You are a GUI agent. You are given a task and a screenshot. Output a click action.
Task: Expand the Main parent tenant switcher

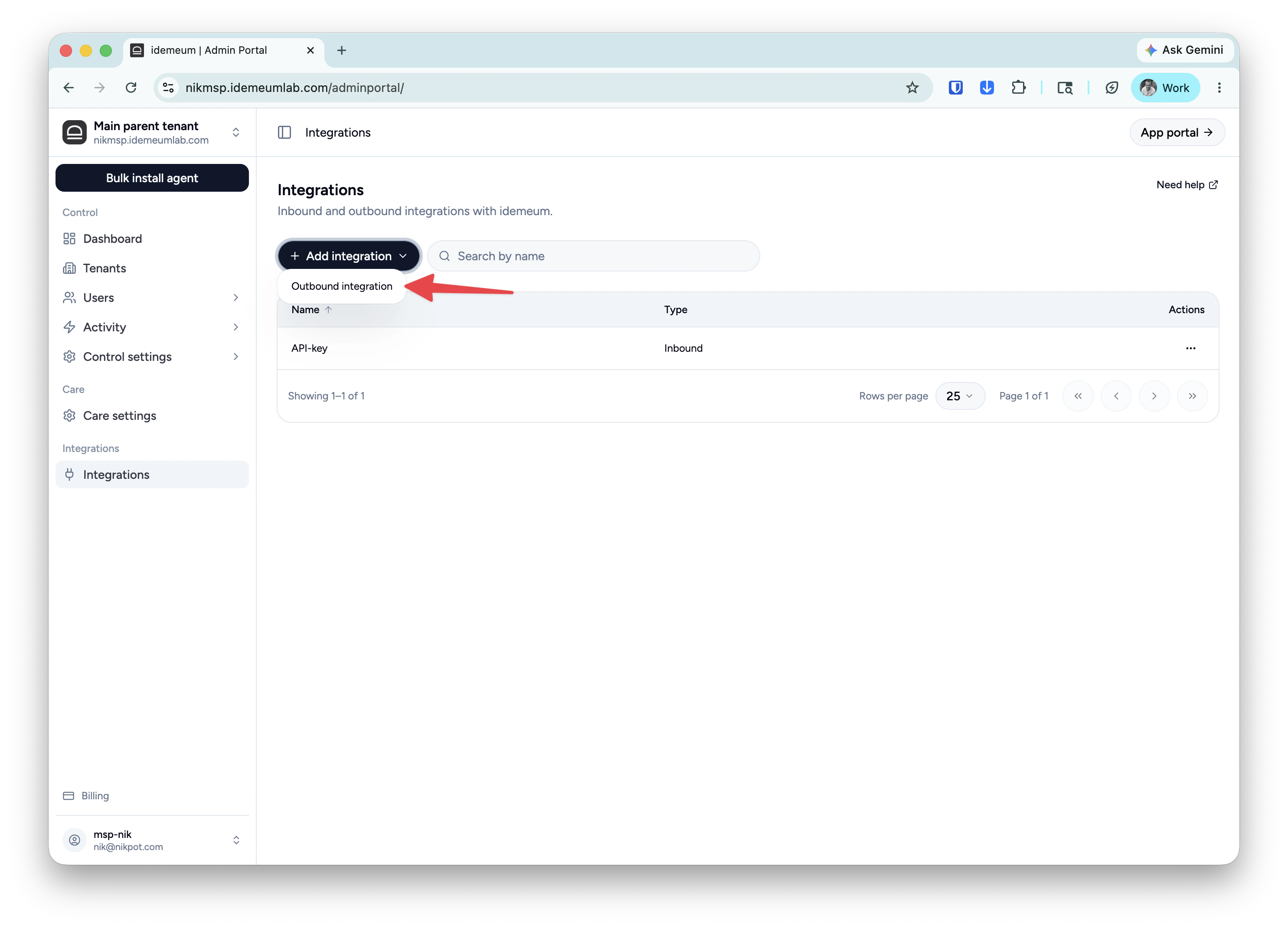[235, 132]
